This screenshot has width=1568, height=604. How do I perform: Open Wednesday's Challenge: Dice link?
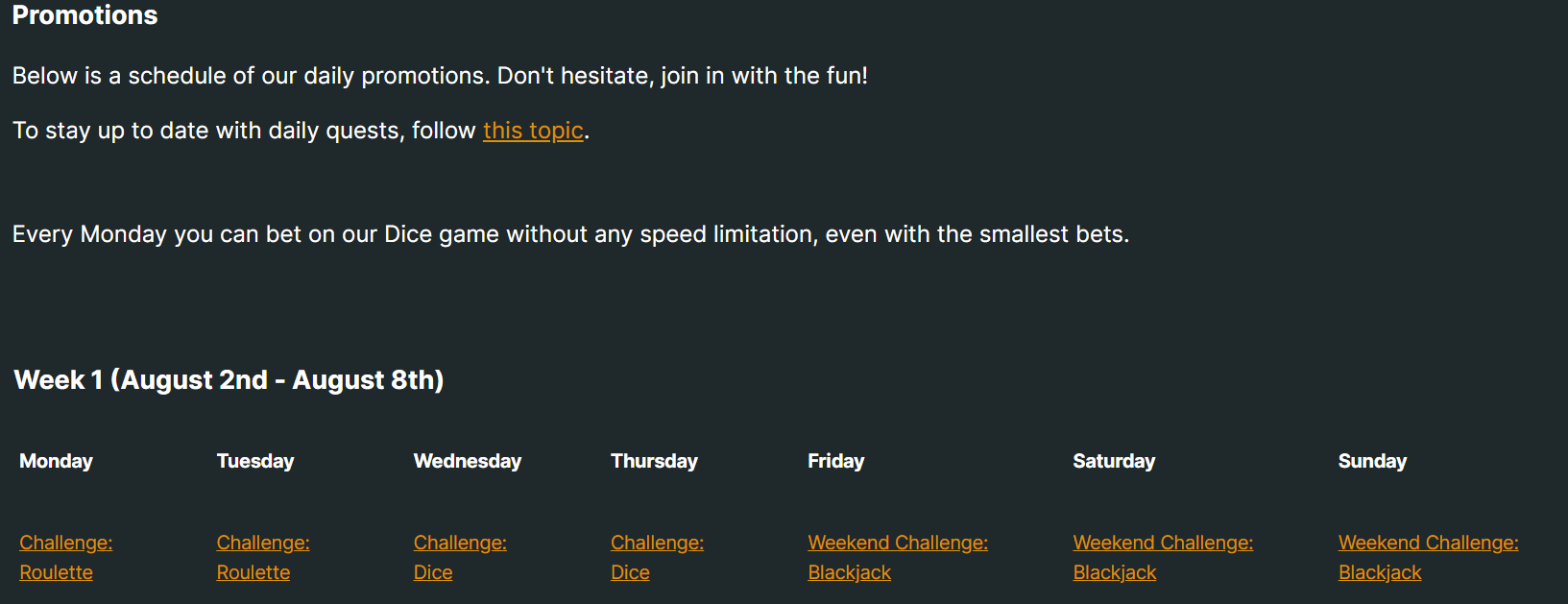460,557
